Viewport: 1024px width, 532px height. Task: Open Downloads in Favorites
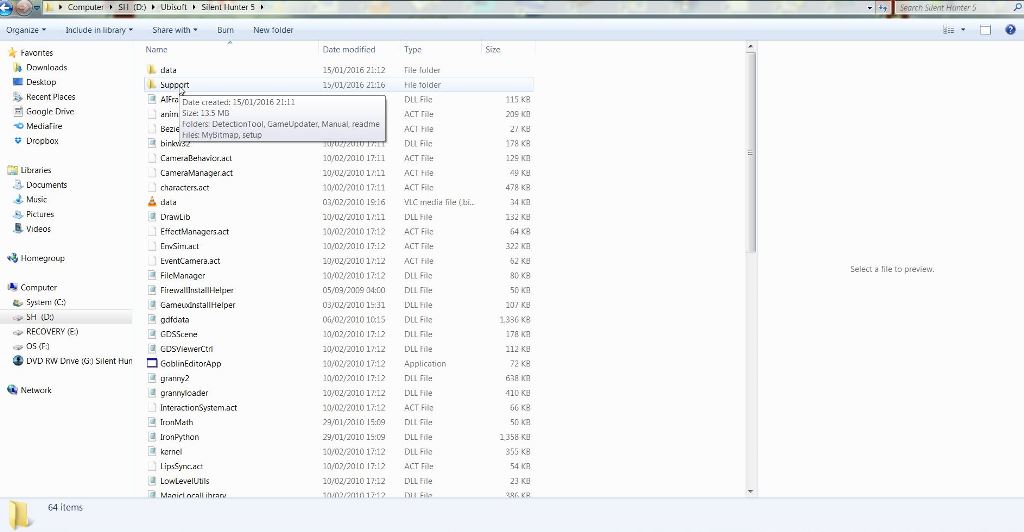coord(46,67)
